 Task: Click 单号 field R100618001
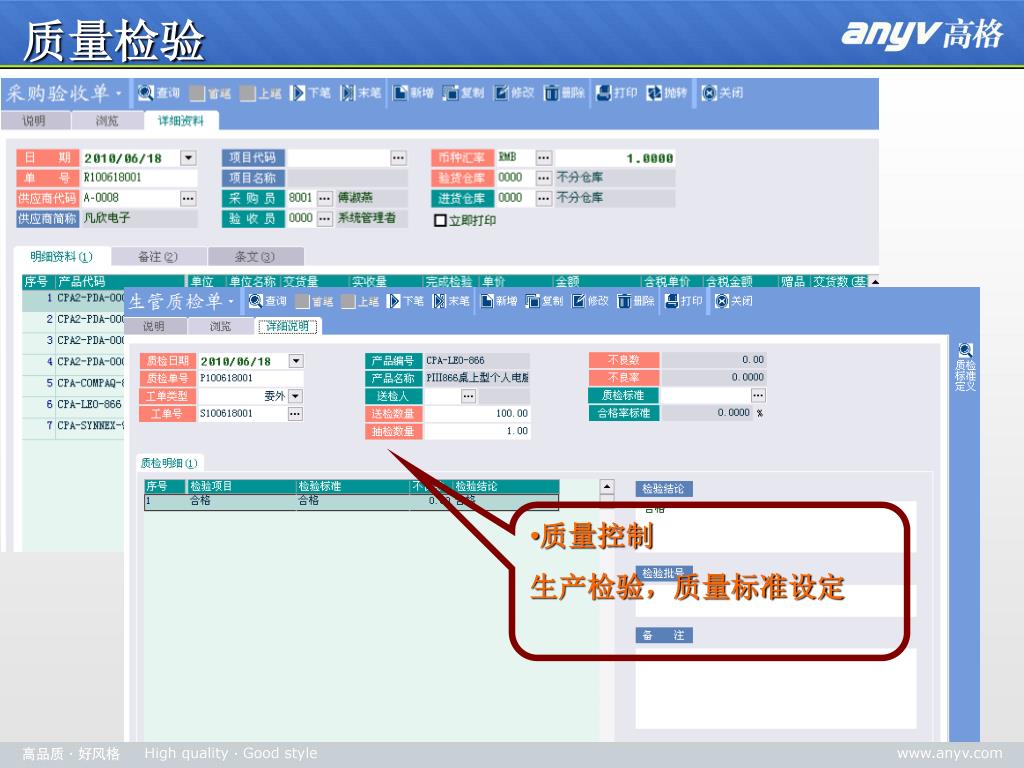[138, 178]
